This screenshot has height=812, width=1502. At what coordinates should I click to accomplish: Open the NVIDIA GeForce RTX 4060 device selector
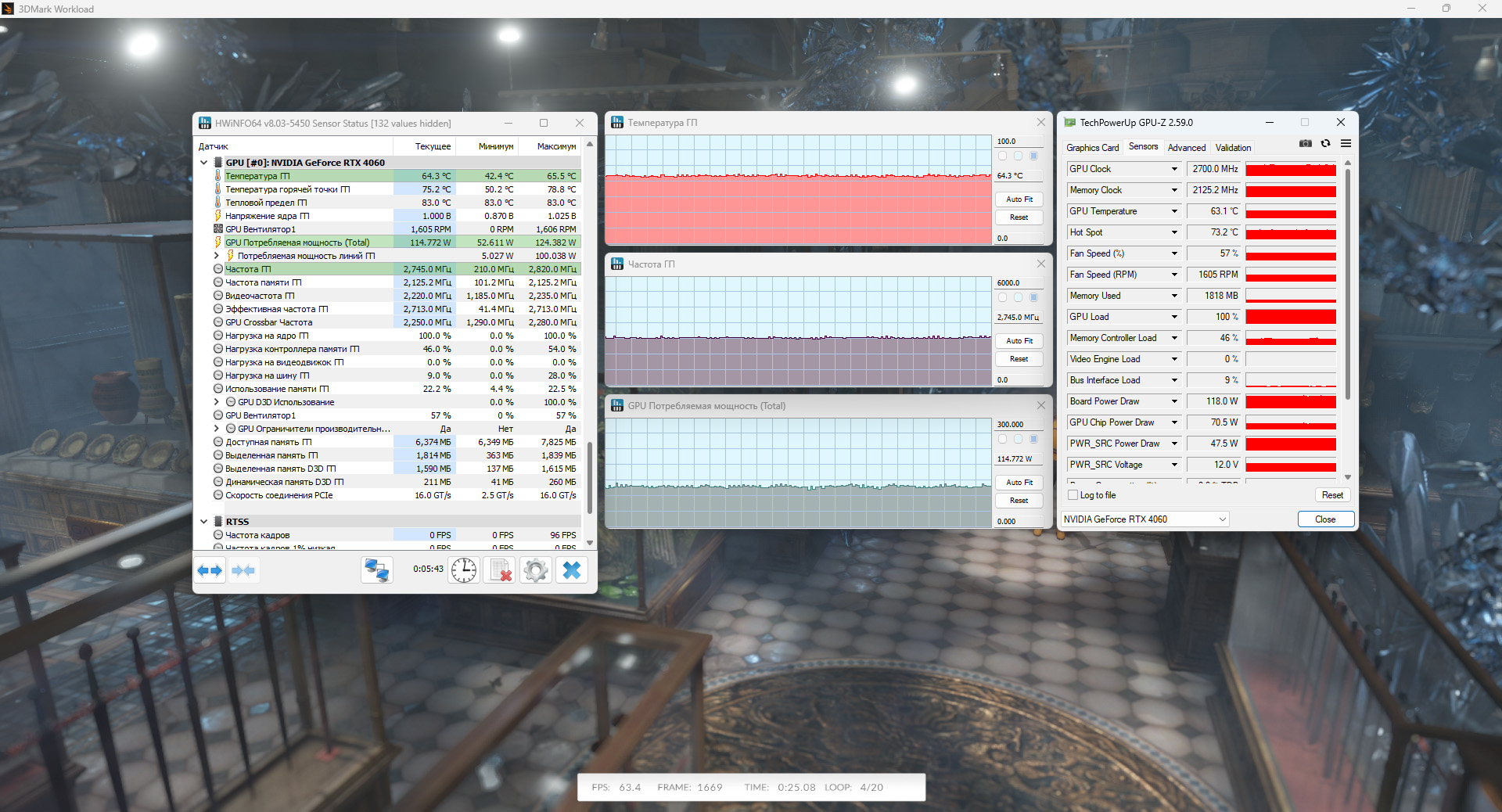tap(1144, 519)
